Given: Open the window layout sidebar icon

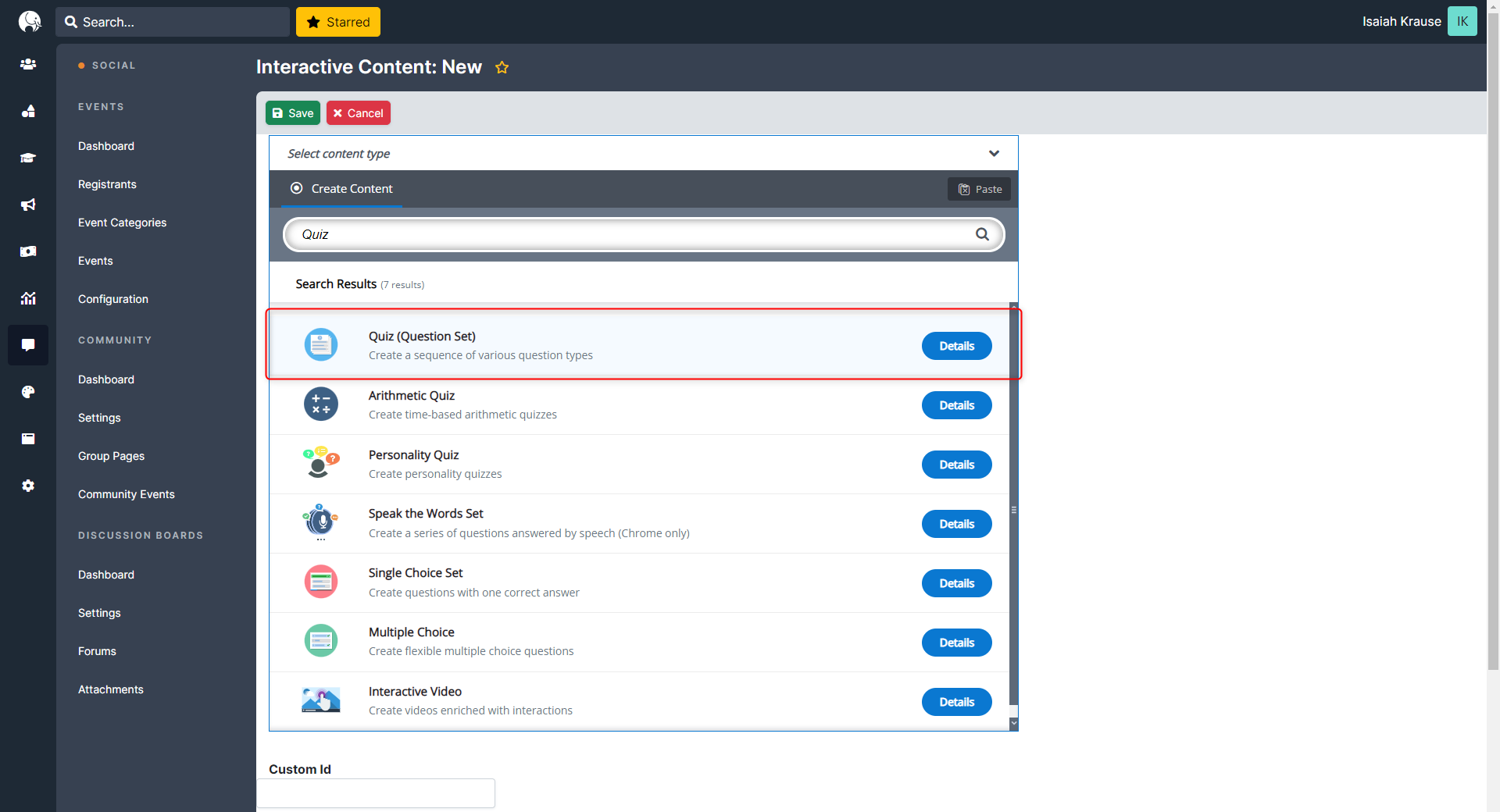Looking at the screenshot, I should click(x=28, y=439).
